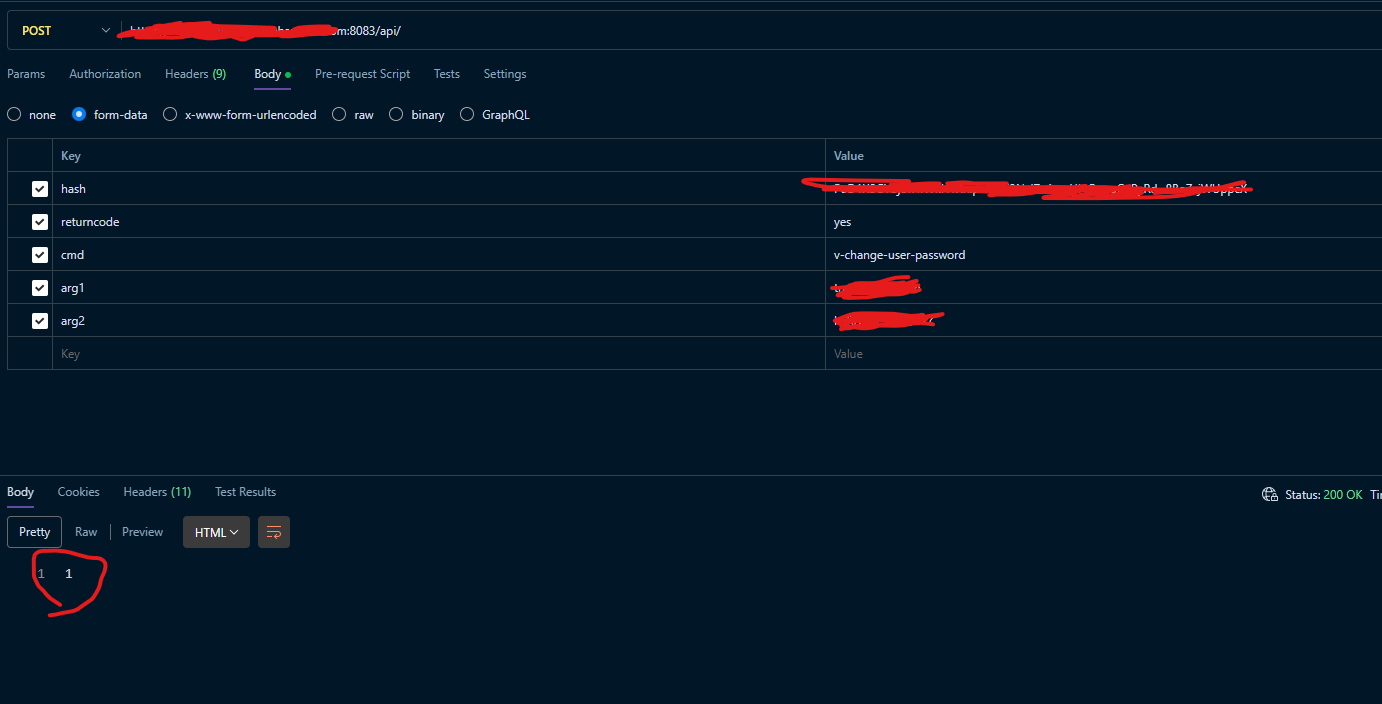The image size is (1382, 704).
Task: Select the request Body tab
Action: [x=272, y=74]
